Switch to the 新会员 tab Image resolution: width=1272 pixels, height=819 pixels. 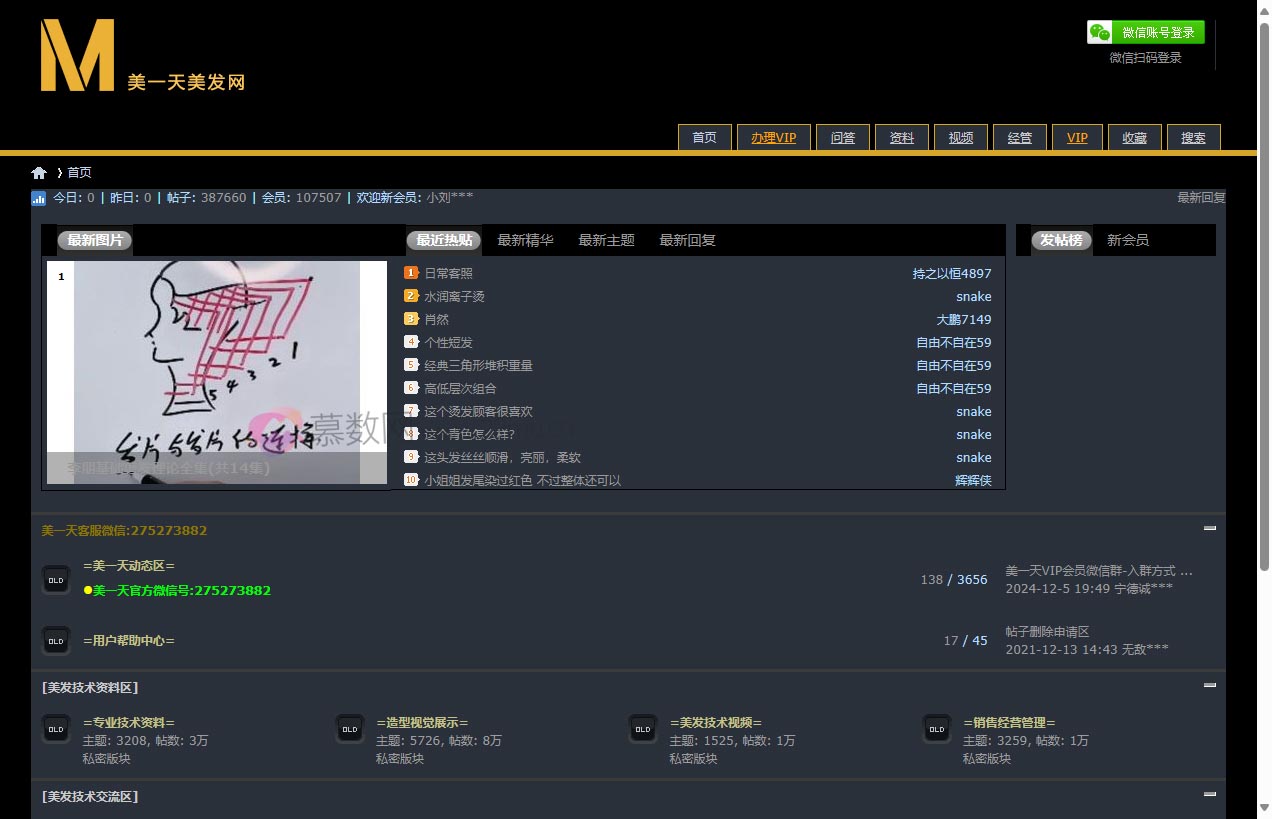pos(1127,240)
